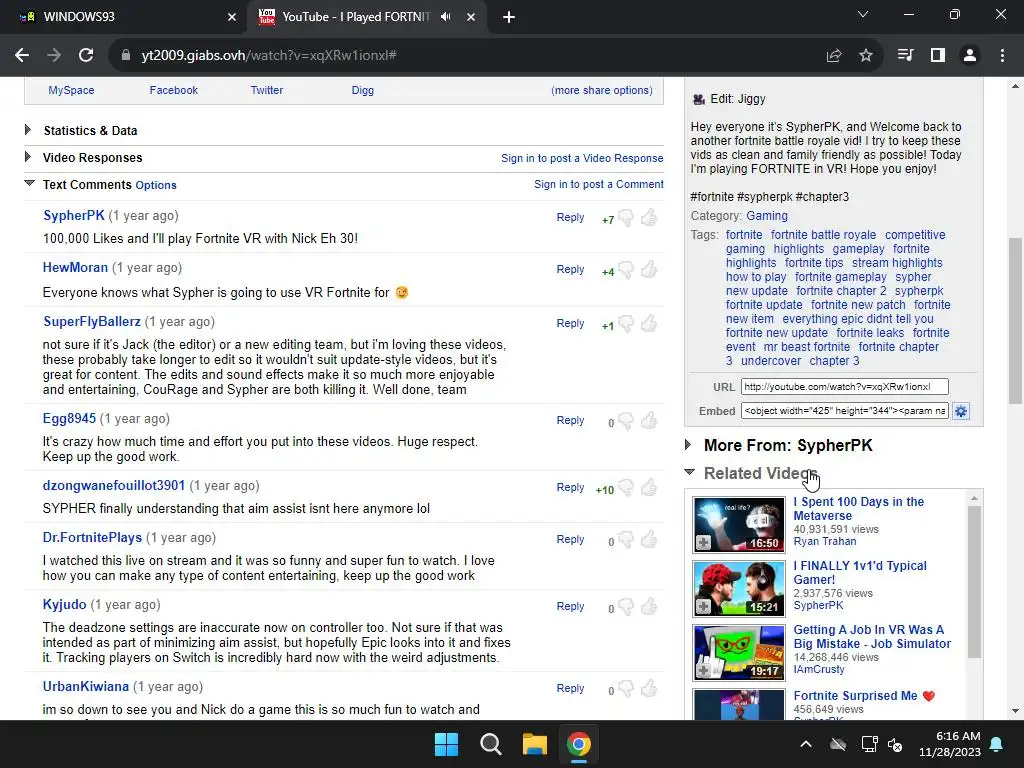Open notification bell in taskbar
This screenshot has height=768, width=1024.
(997, 744)
